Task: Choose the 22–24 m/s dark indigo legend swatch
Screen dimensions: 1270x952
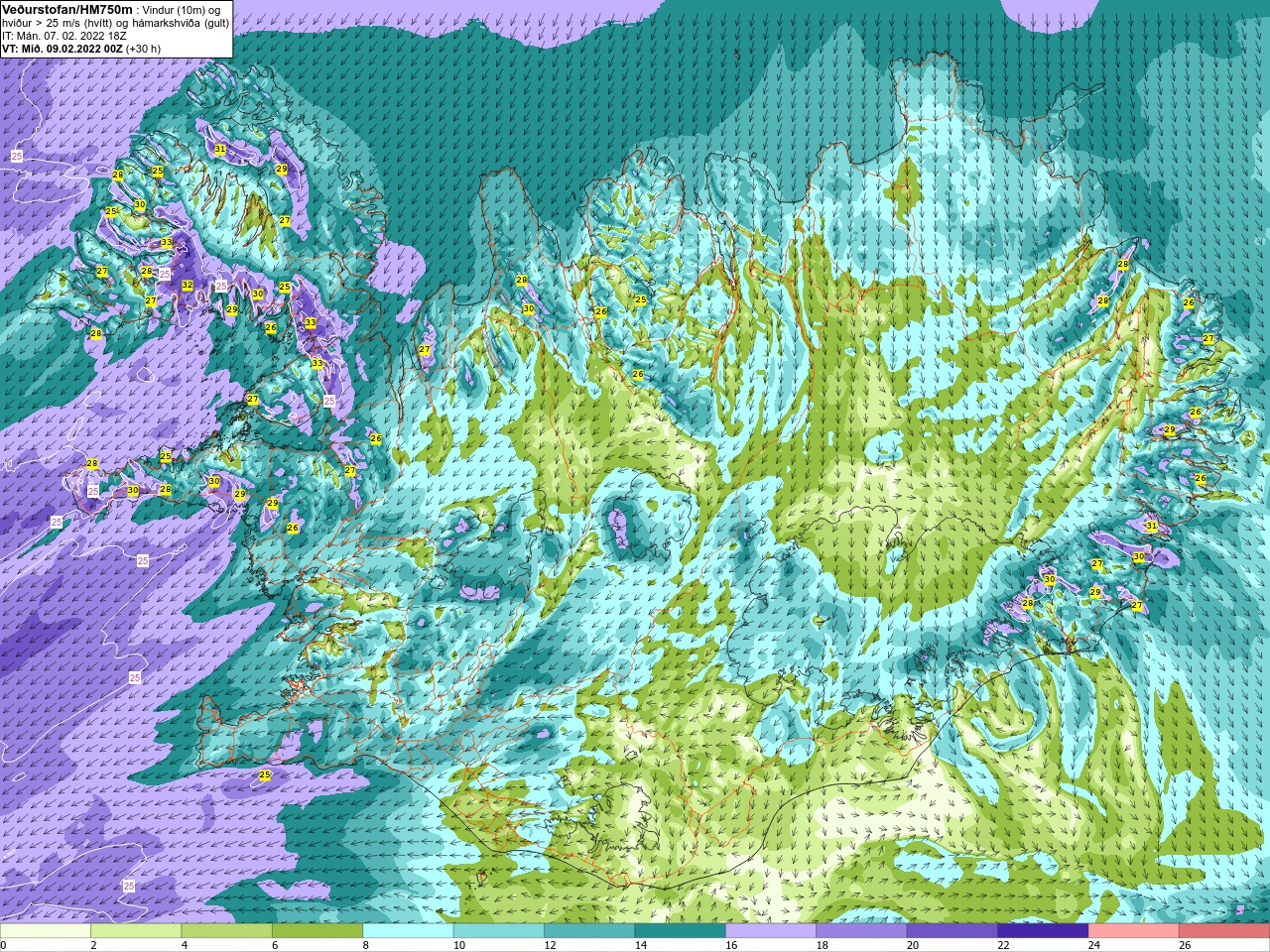Action: pyautogui.click(x=1043, y=931)
